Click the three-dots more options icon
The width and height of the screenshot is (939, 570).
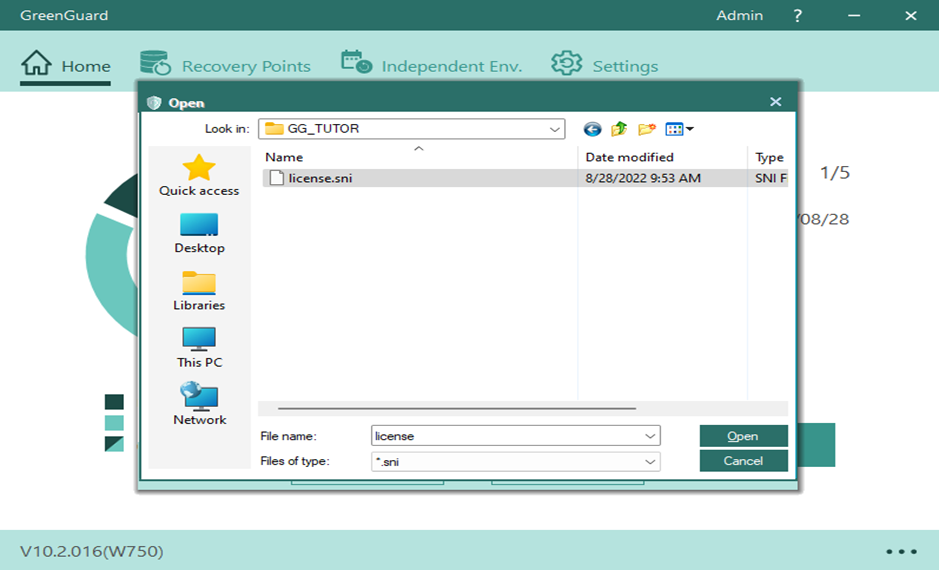coord(901,551)
